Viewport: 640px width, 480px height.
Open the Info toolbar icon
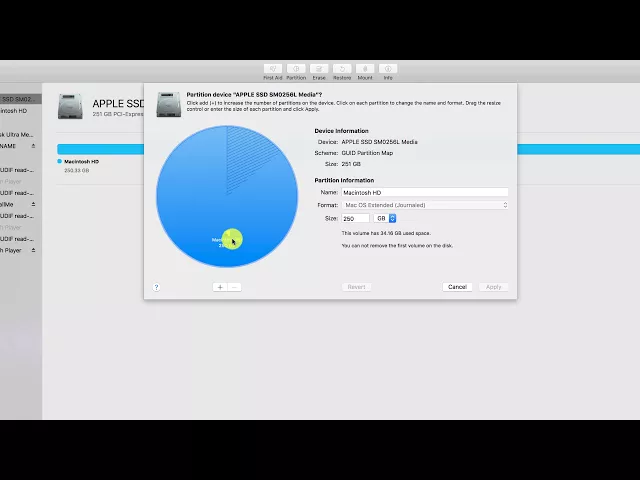388,69
